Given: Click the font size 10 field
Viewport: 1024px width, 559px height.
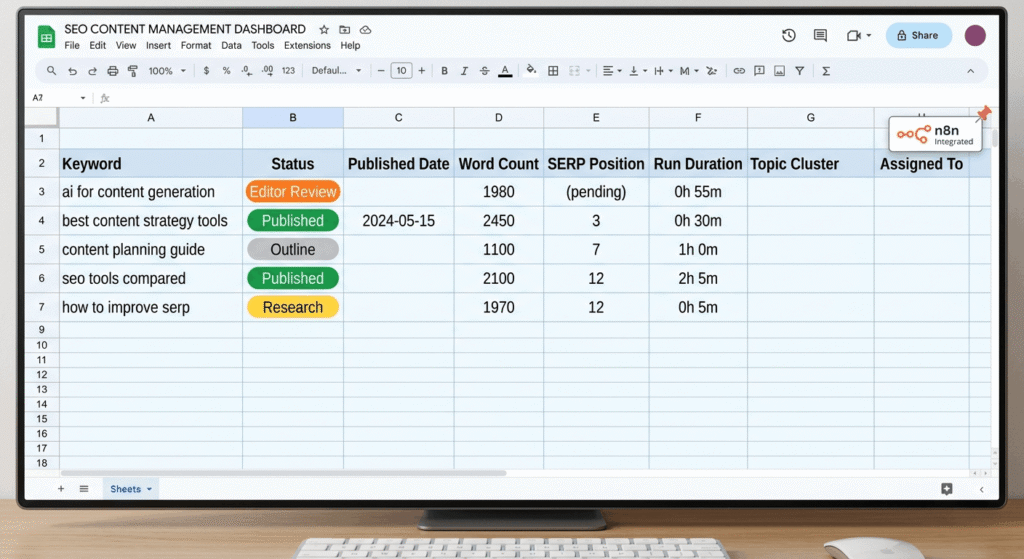Looking at the screenshot, I should click(401, 71).
